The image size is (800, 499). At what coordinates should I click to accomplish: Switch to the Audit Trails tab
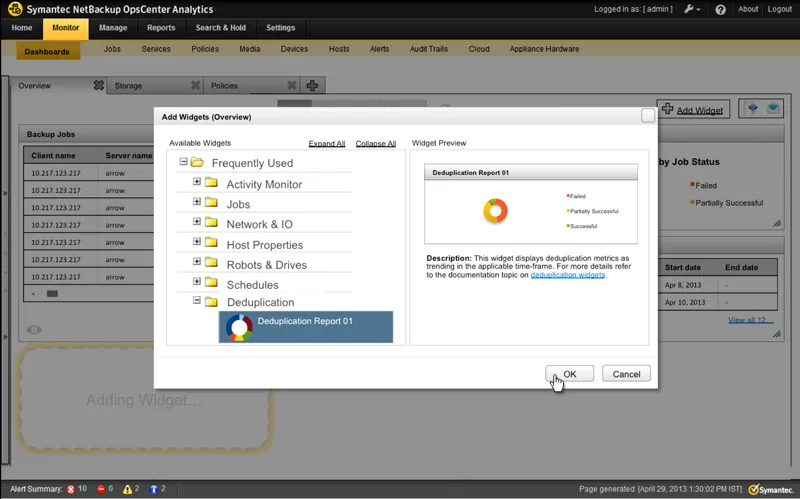pyautogui.click(x=429, y=49)
